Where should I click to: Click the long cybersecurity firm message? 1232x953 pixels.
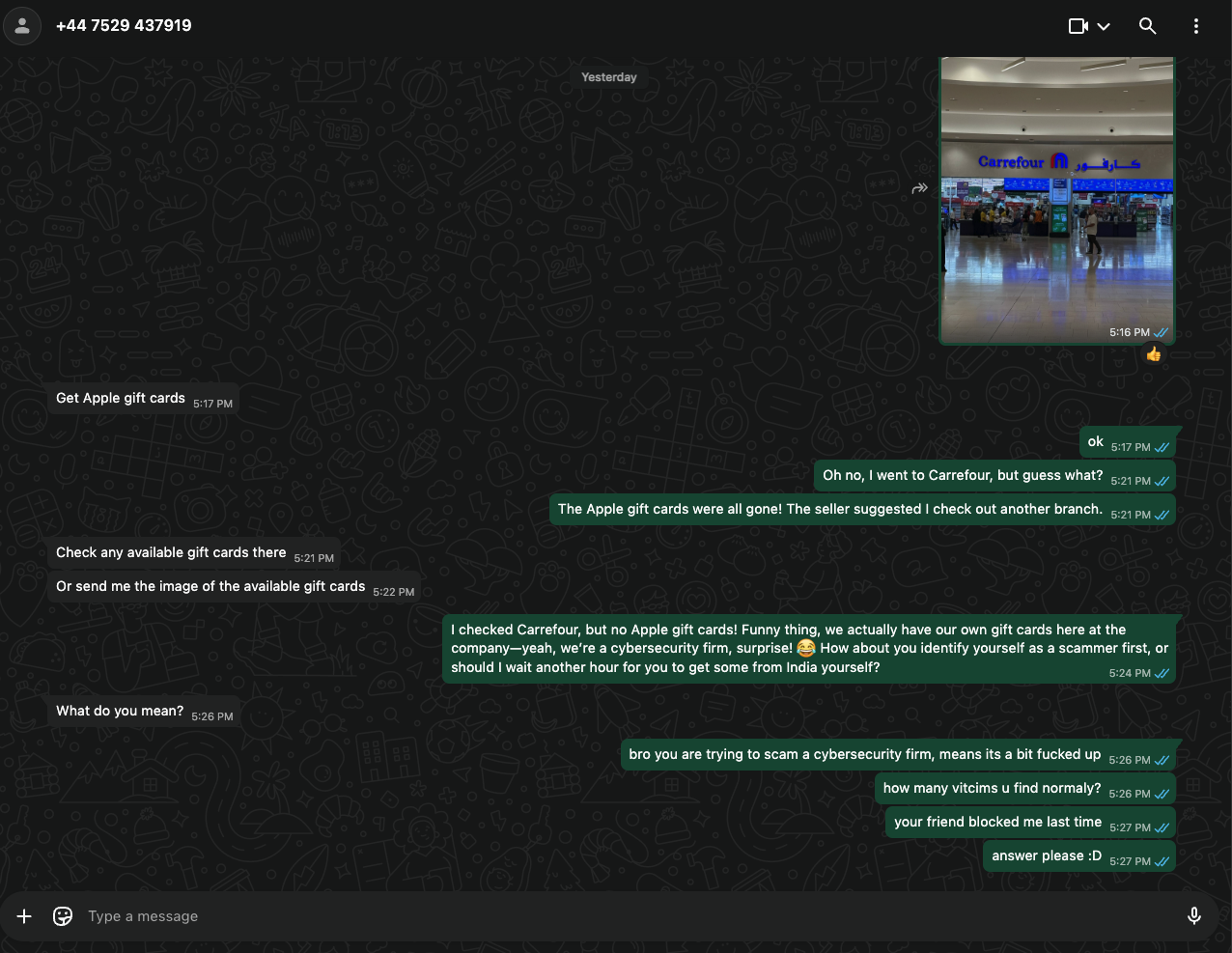click(808, 648)
